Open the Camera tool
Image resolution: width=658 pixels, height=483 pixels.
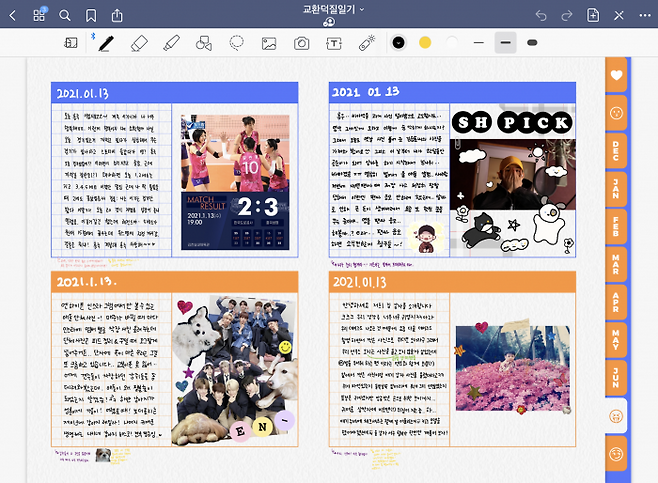pyautogui.click(x=301, y=43)
